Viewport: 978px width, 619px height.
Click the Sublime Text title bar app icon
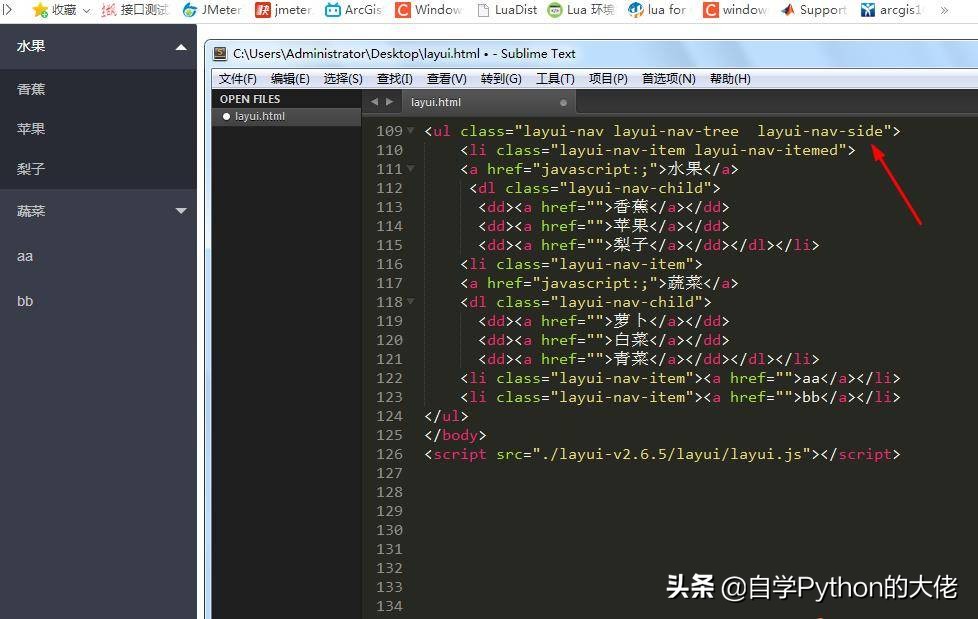(x=220, y=54)
